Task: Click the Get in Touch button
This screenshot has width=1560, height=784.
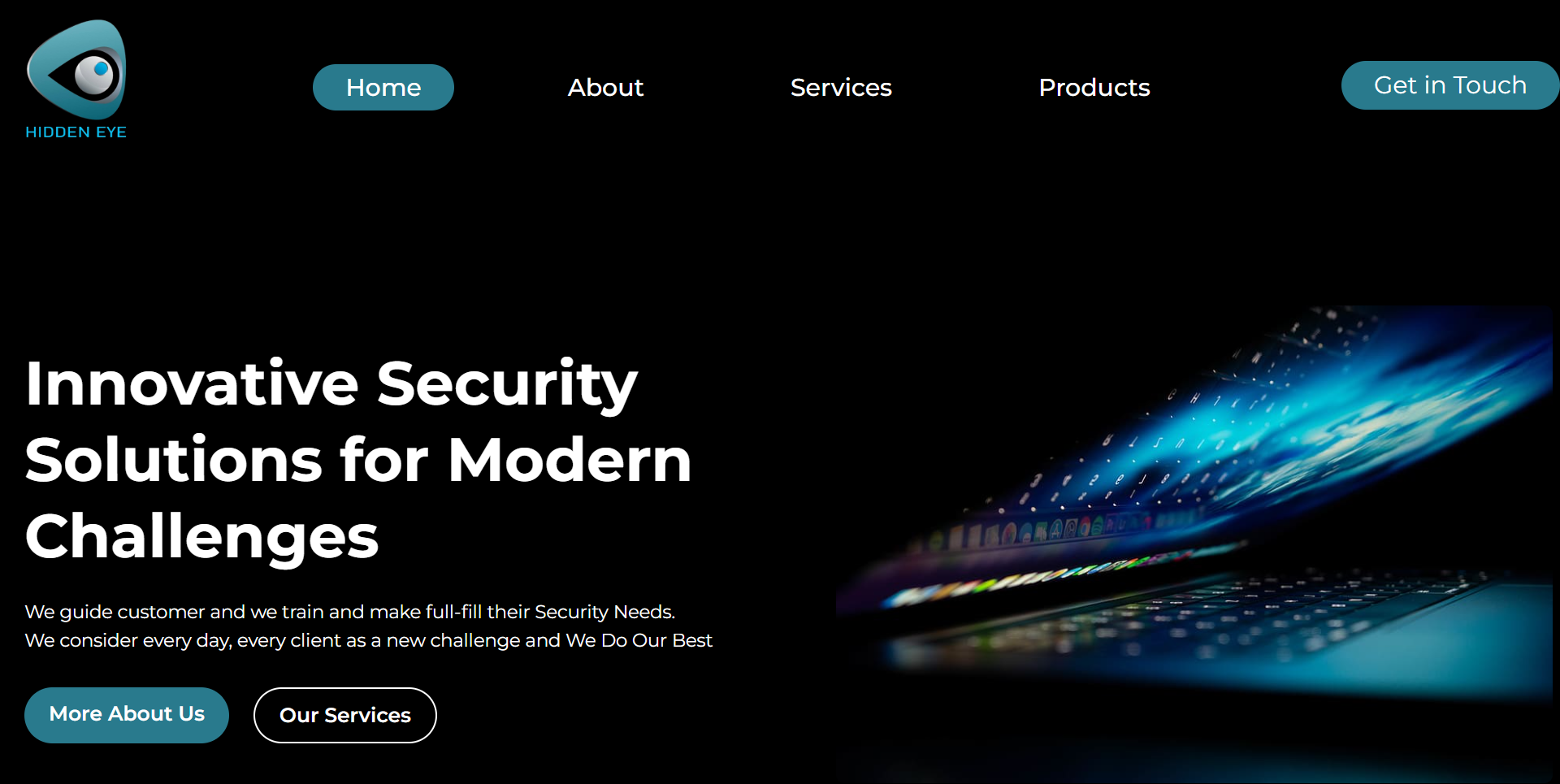Action: tap(1450, 85)
